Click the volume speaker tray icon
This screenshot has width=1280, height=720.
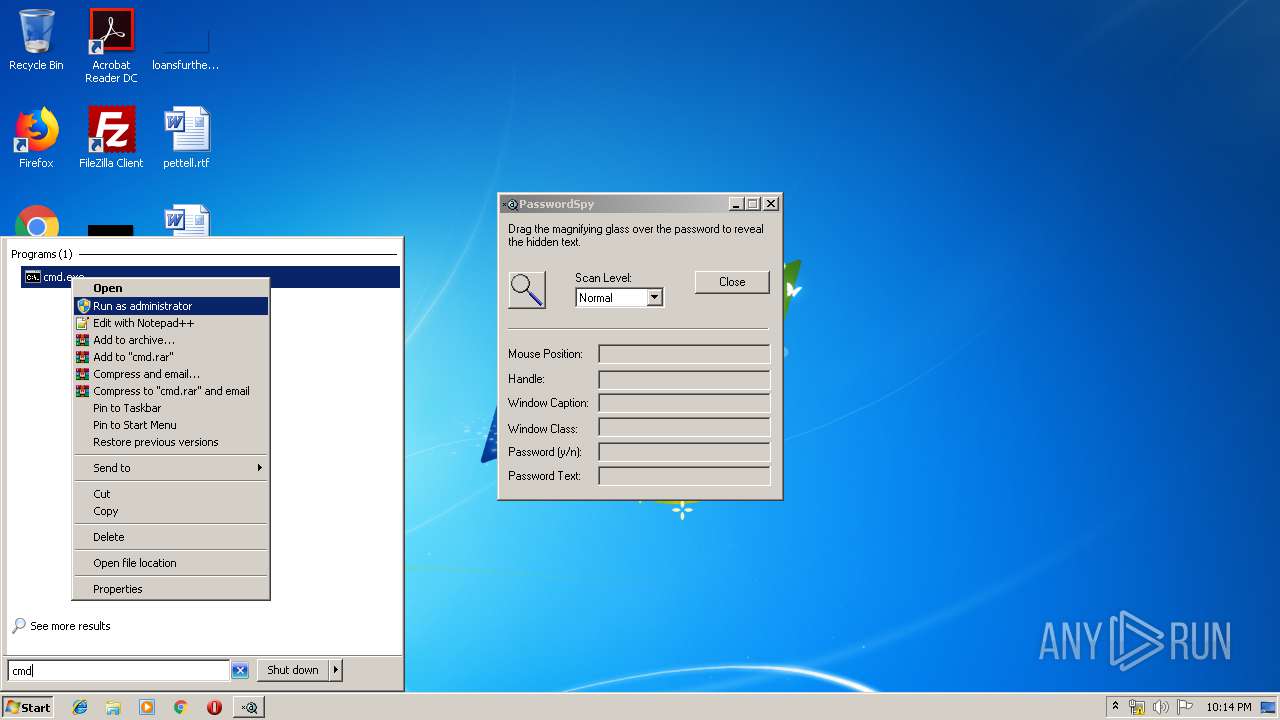tap(1161, 707)
